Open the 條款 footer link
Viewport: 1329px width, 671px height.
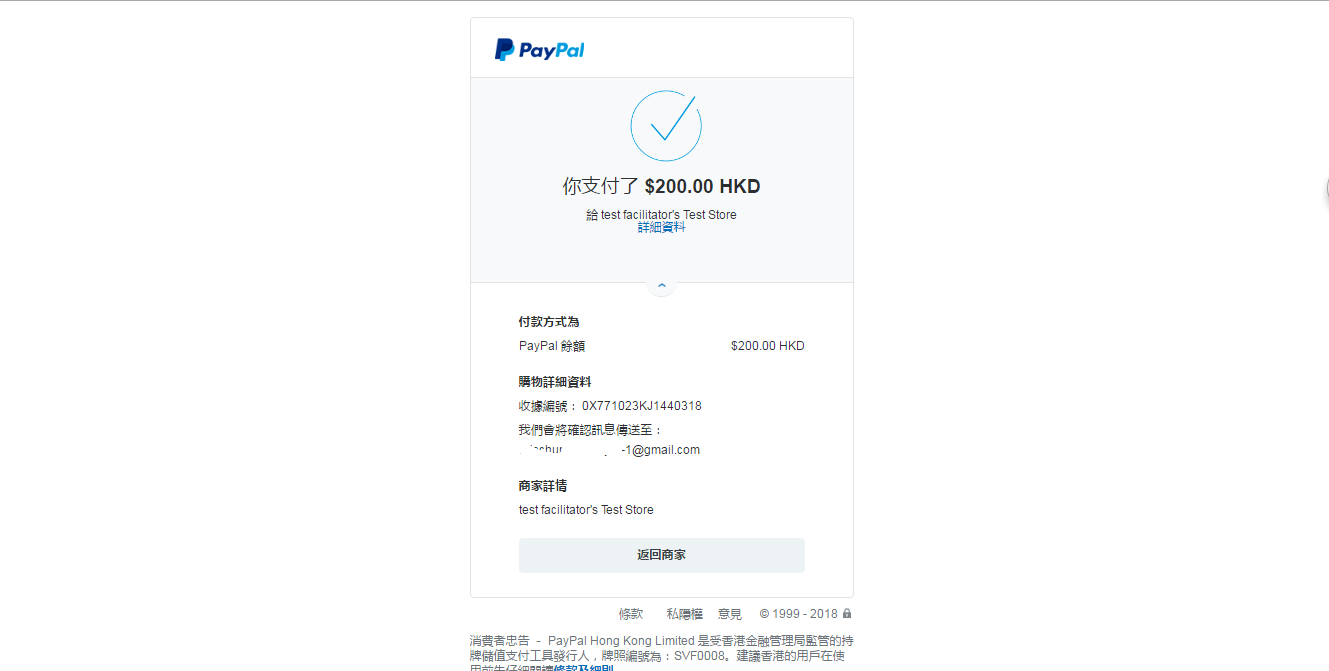(x=631, y=614)
